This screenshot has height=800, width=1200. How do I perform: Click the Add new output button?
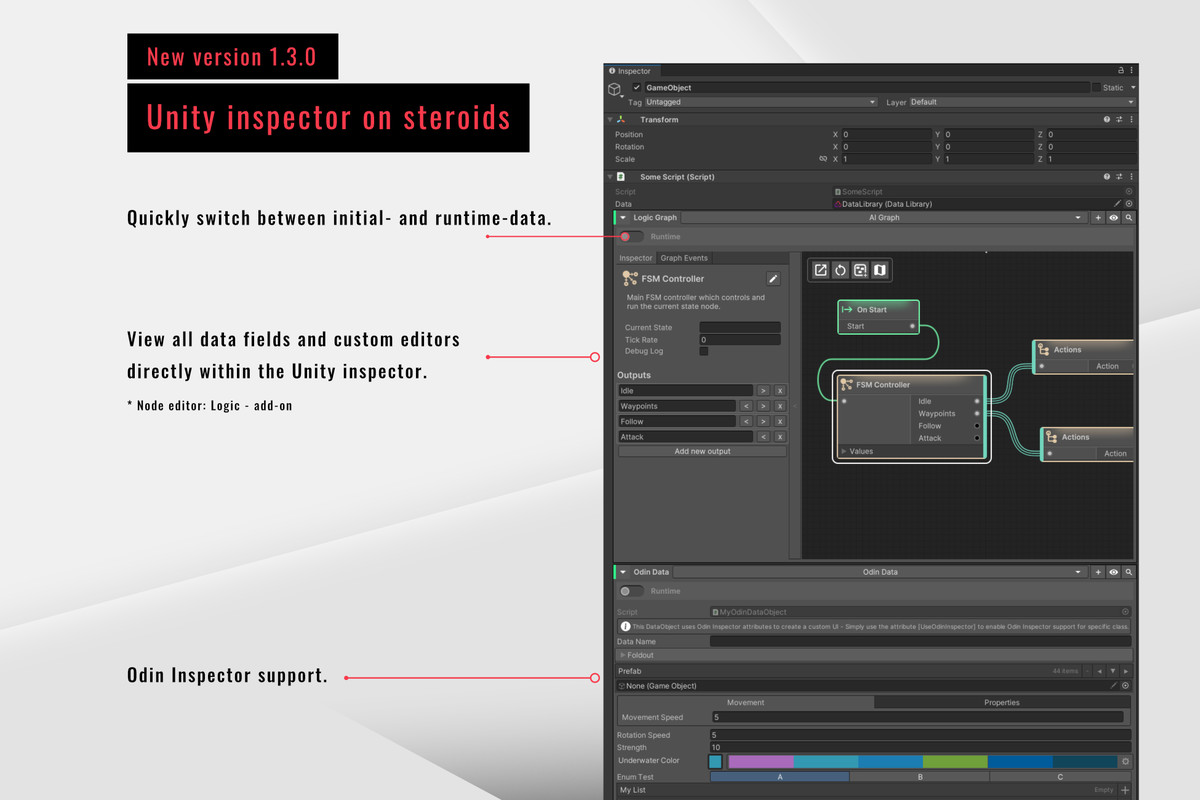(x=702, y=451)
